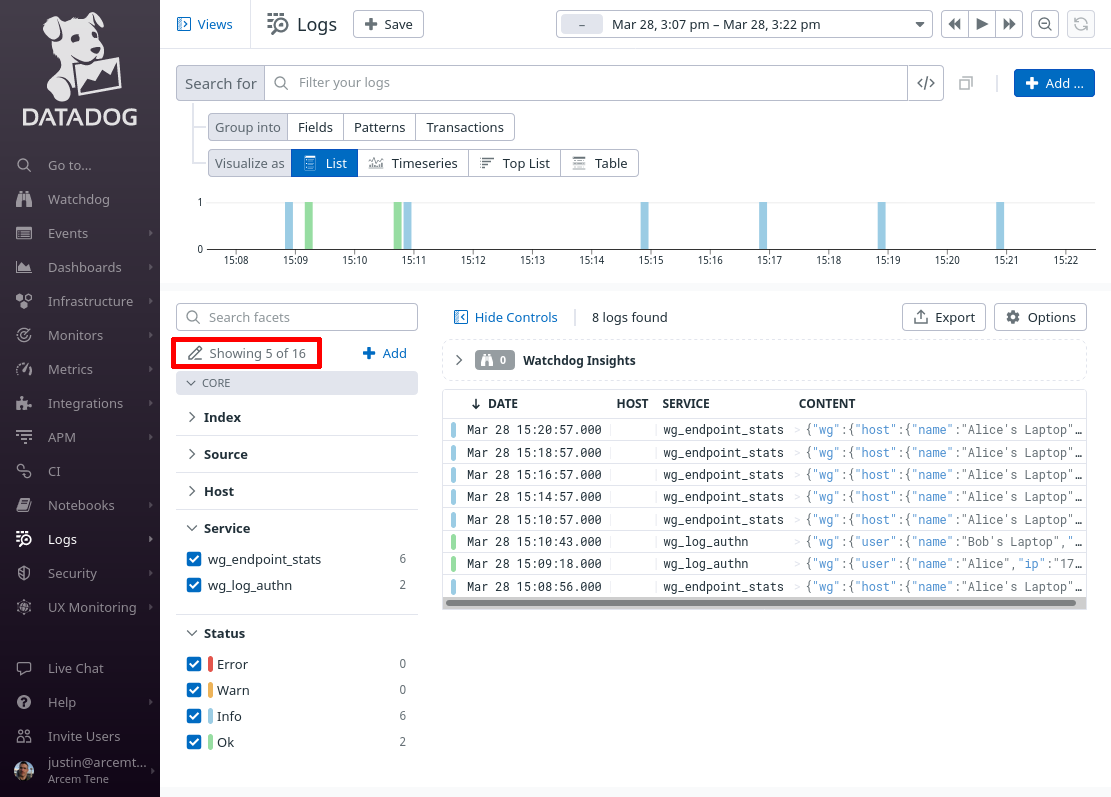Click the APM sidebar icon
This screenshot has width=1111, height=797.
[x=24, y=437]
